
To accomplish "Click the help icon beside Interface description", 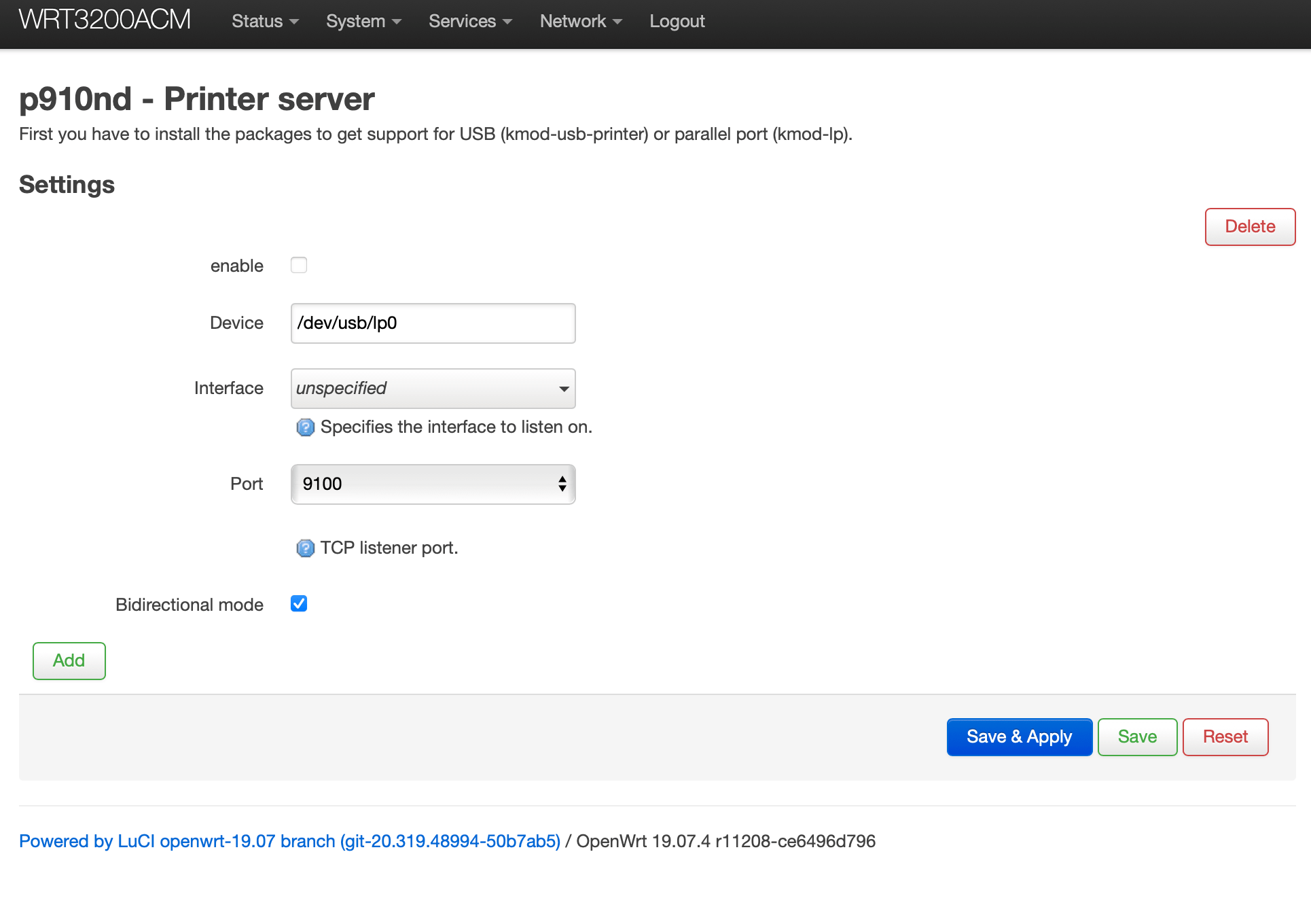I will pos(306,427).
